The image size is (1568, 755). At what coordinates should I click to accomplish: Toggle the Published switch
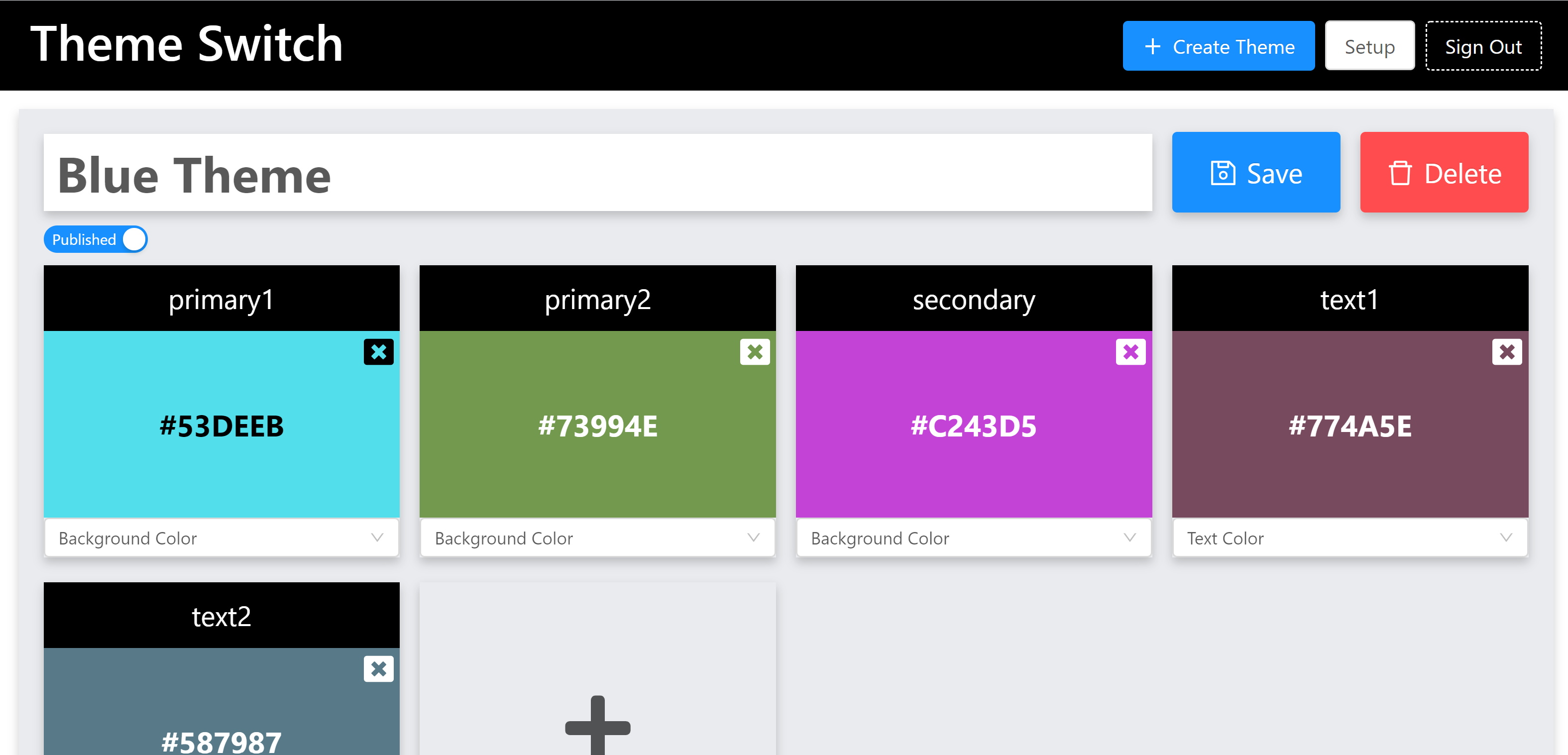click(96, 239)
